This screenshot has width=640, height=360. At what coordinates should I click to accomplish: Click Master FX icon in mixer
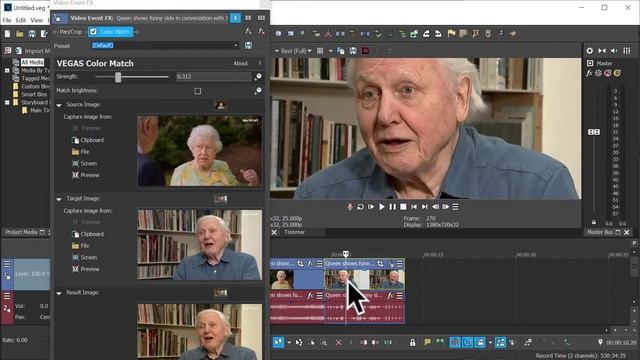589,73
